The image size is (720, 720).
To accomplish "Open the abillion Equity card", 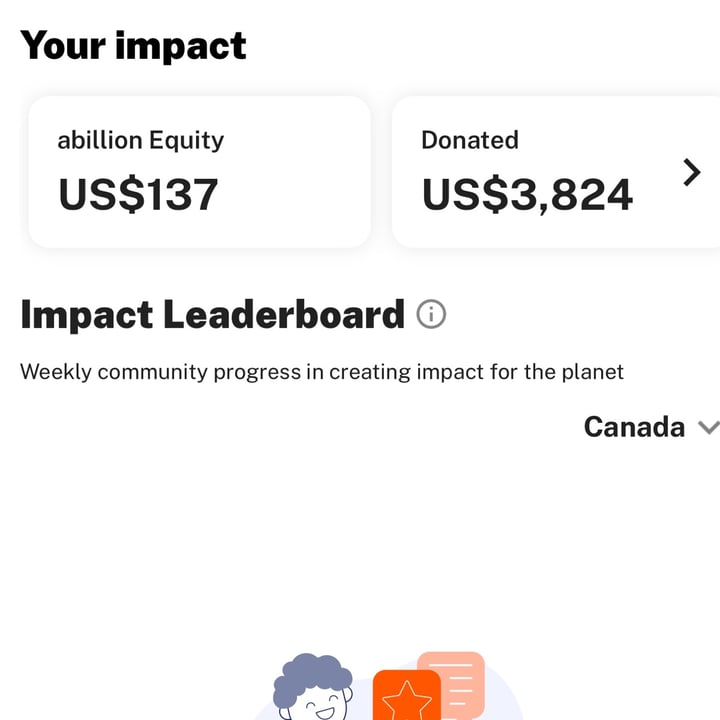I will point(199,172).
